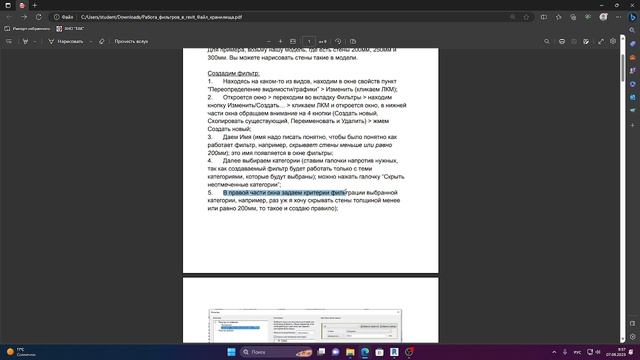Open browser settings and more menu
Screen dimensions: 640x360
click(x=618, y=17)
